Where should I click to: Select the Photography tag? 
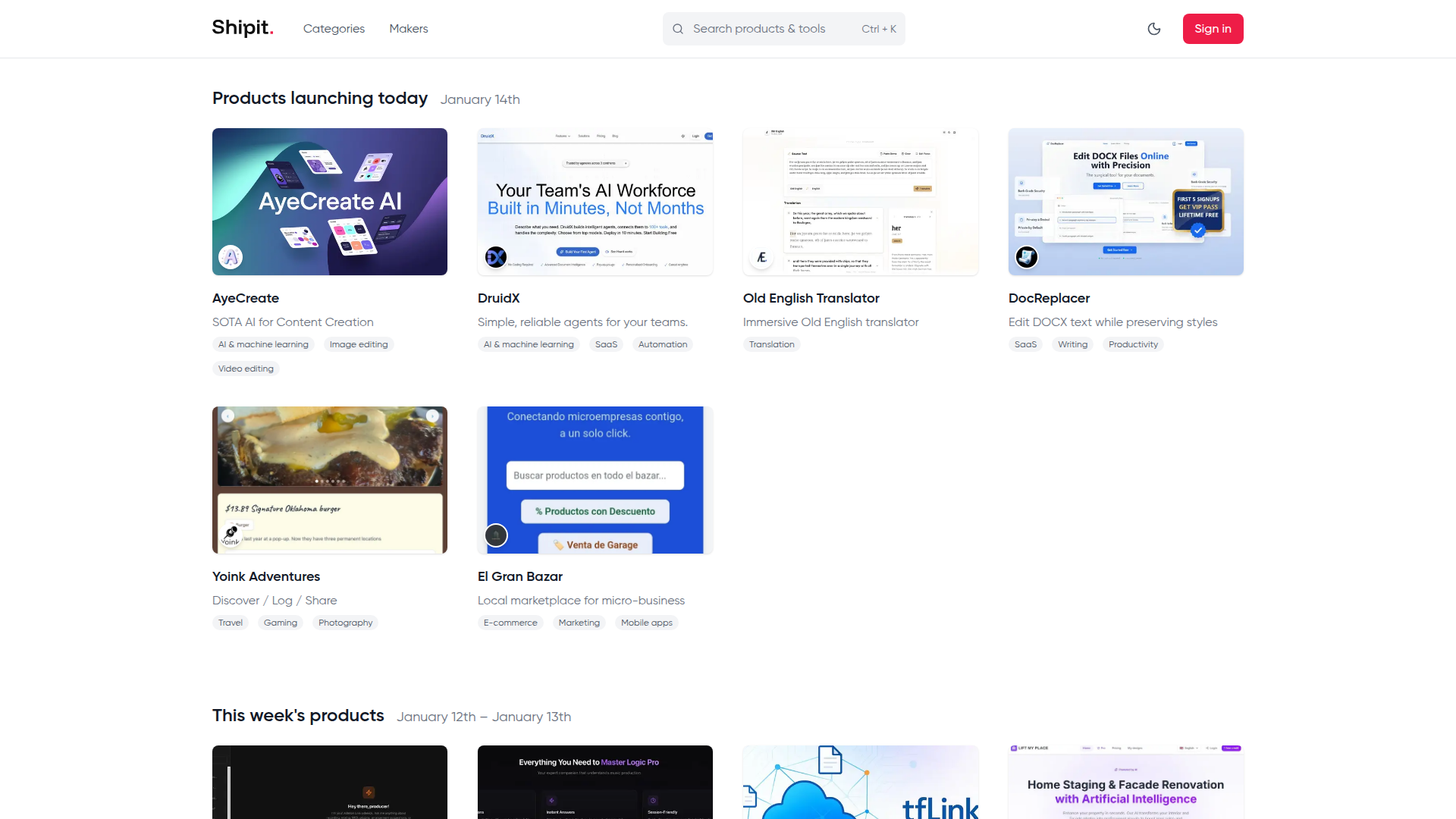pos(346,623)
